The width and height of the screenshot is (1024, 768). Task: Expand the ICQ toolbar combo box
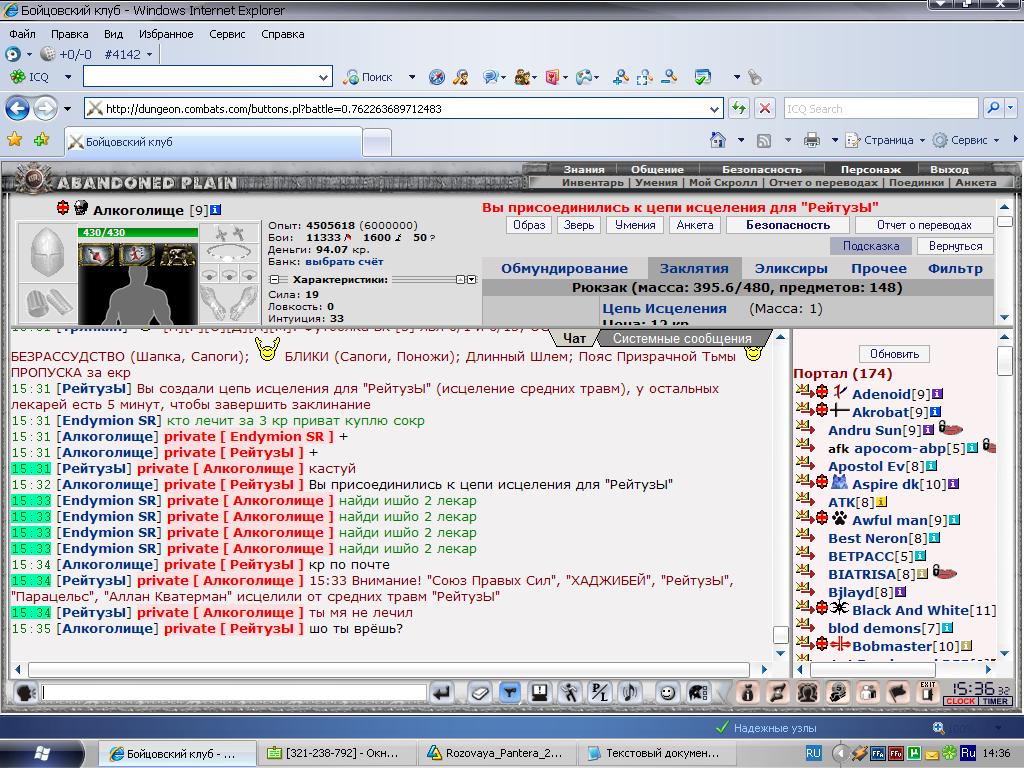323,78
